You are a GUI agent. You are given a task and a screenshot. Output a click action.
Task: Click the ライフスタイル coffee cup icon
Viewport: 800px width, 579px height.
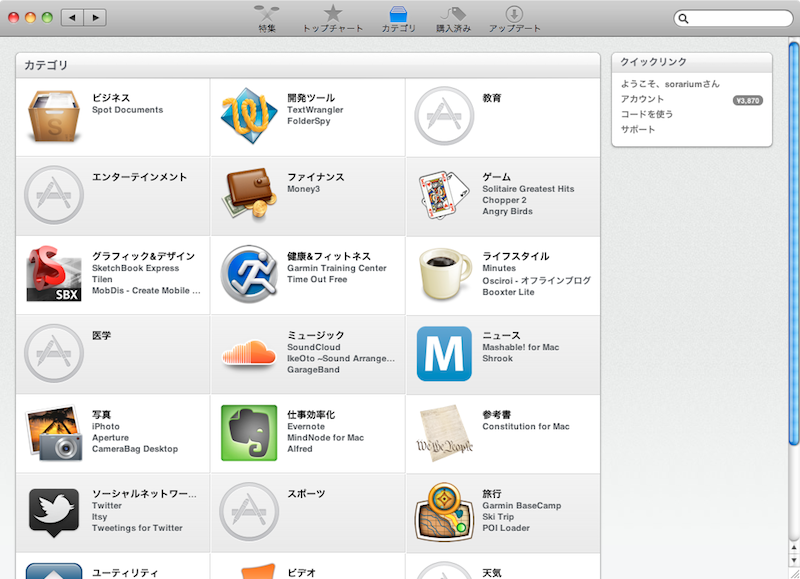pyautogui.click(x=444, y=274)
